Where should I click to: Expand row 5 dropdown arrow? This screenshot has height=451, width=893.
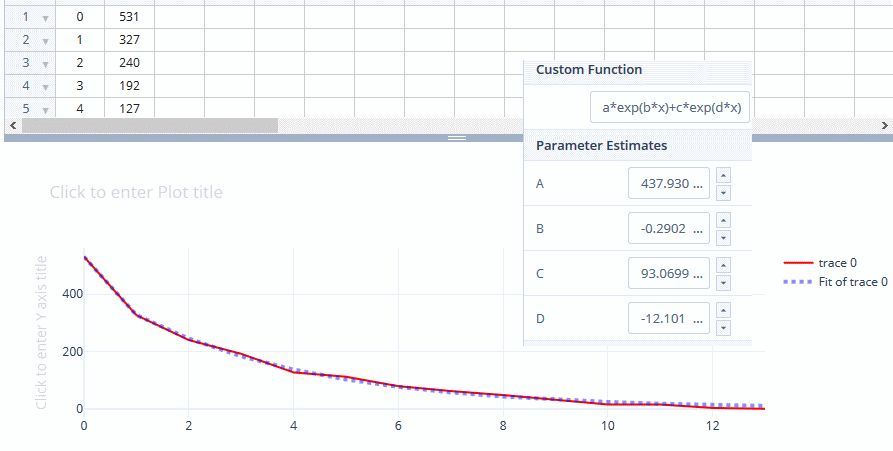(x=45, y=109)
